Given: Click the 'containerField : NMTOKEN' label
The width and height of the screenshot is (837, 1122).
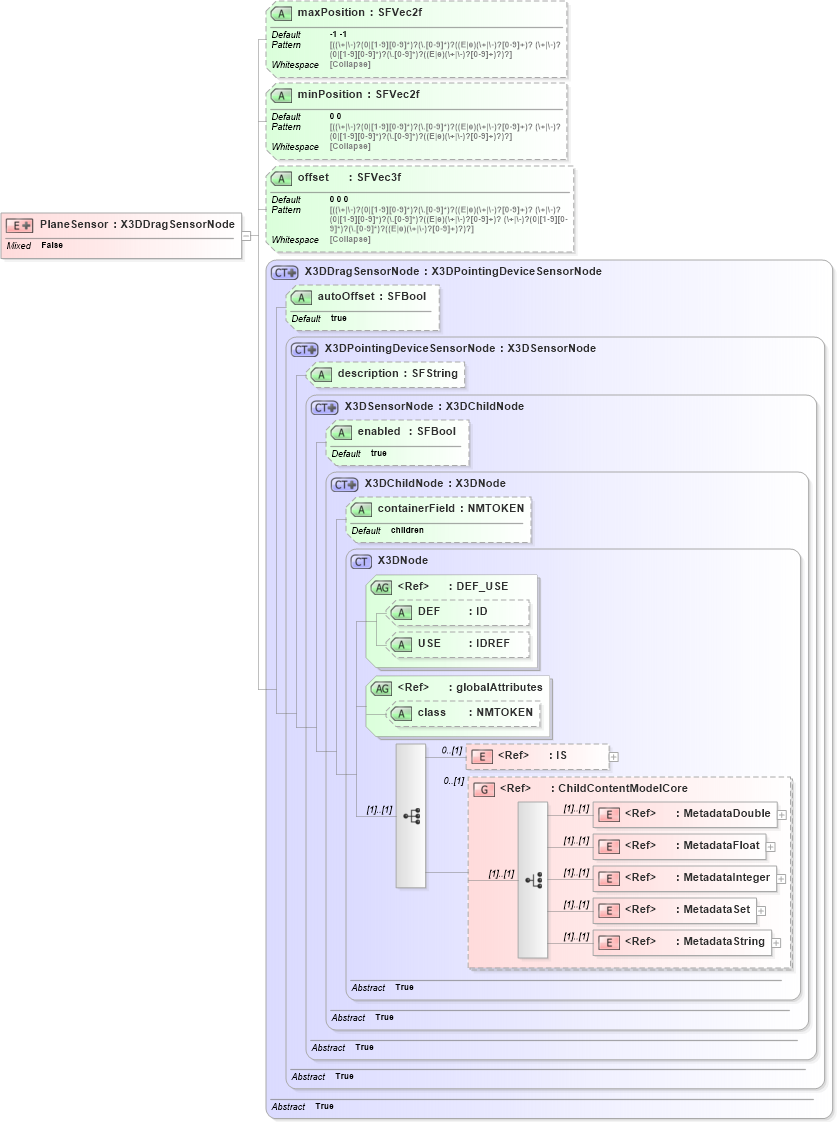Looking at the screenshot, I should [x=451, y=509].
